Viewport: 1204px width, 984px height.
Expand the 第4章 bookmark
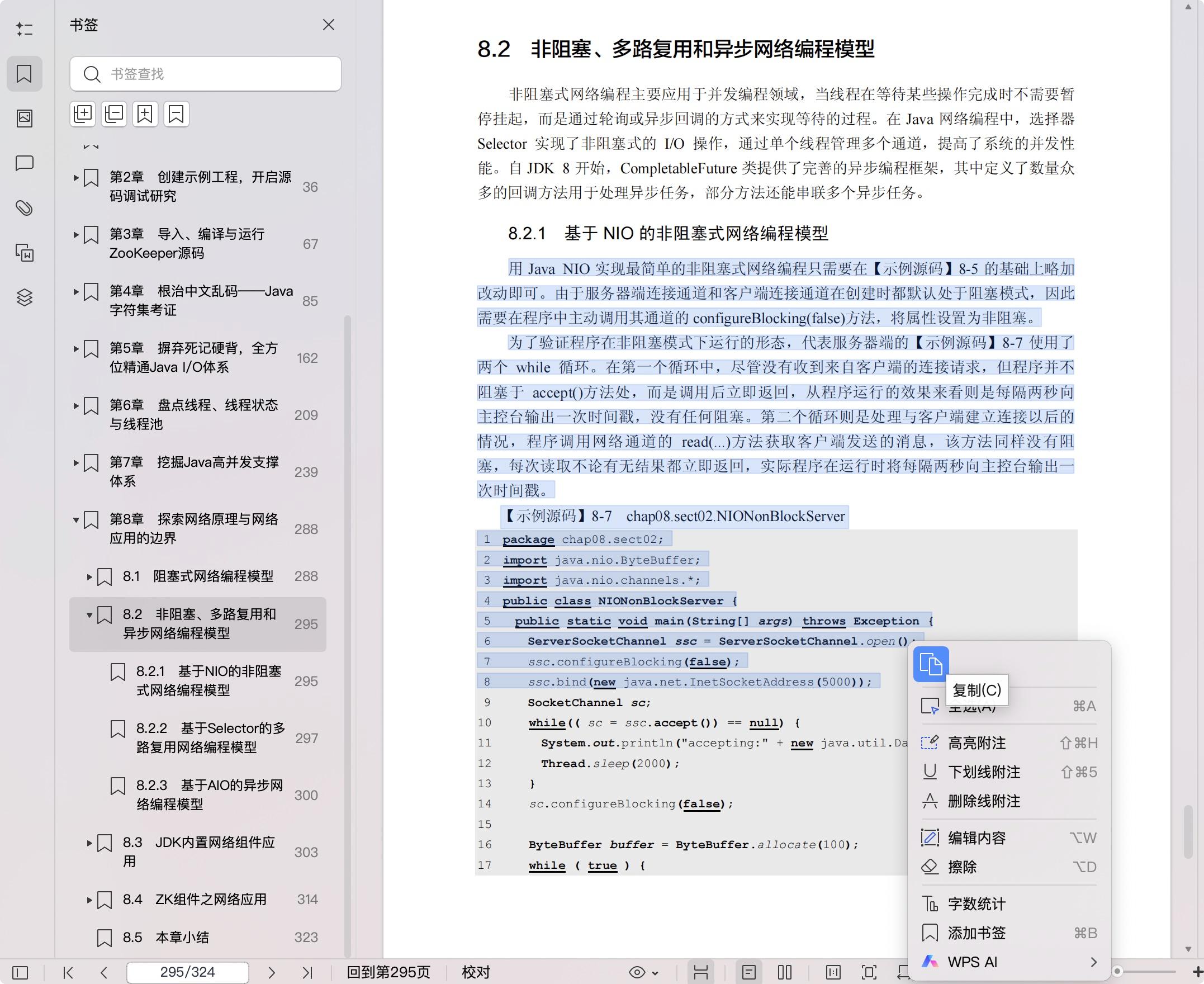[x=76, y=291]
